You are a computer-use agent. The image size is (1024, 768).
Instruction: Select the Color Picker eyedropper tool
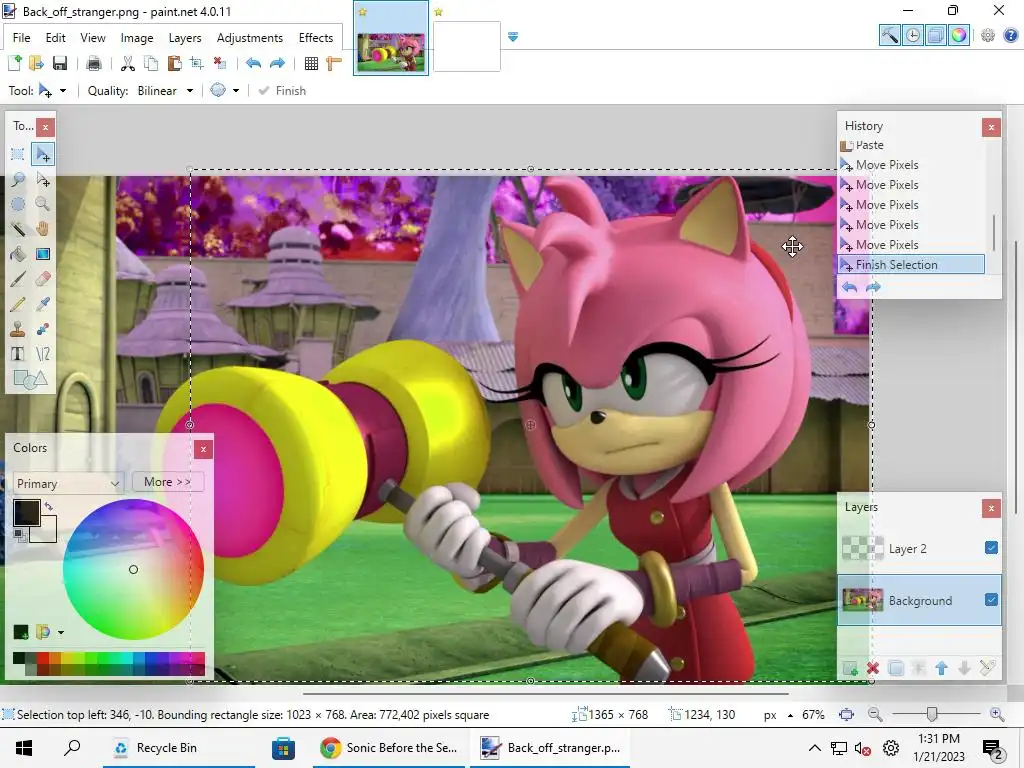(43, 304)
